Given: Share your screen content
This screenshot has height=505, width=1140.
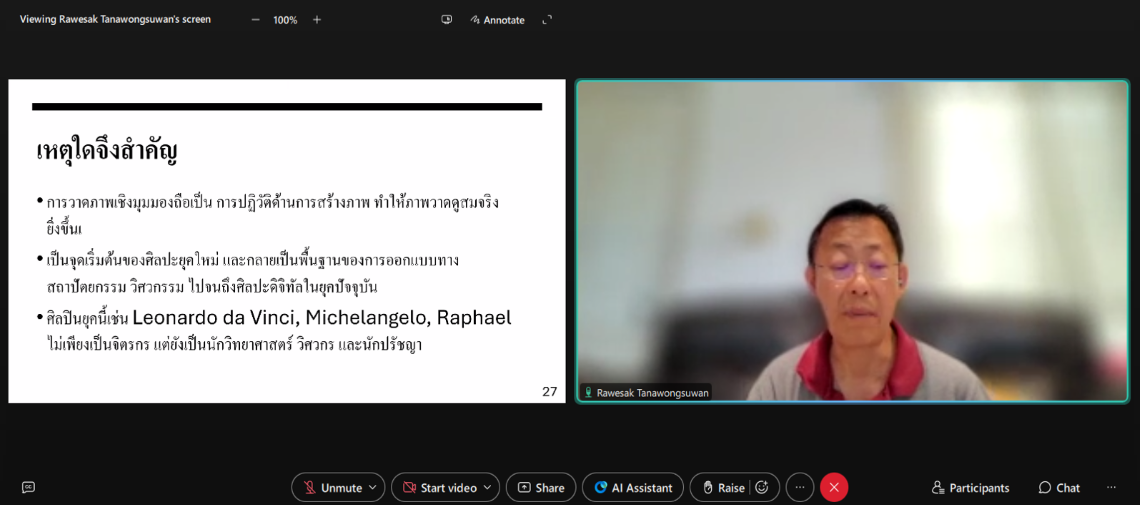Looking at the screenshot, I should [540, 487].
